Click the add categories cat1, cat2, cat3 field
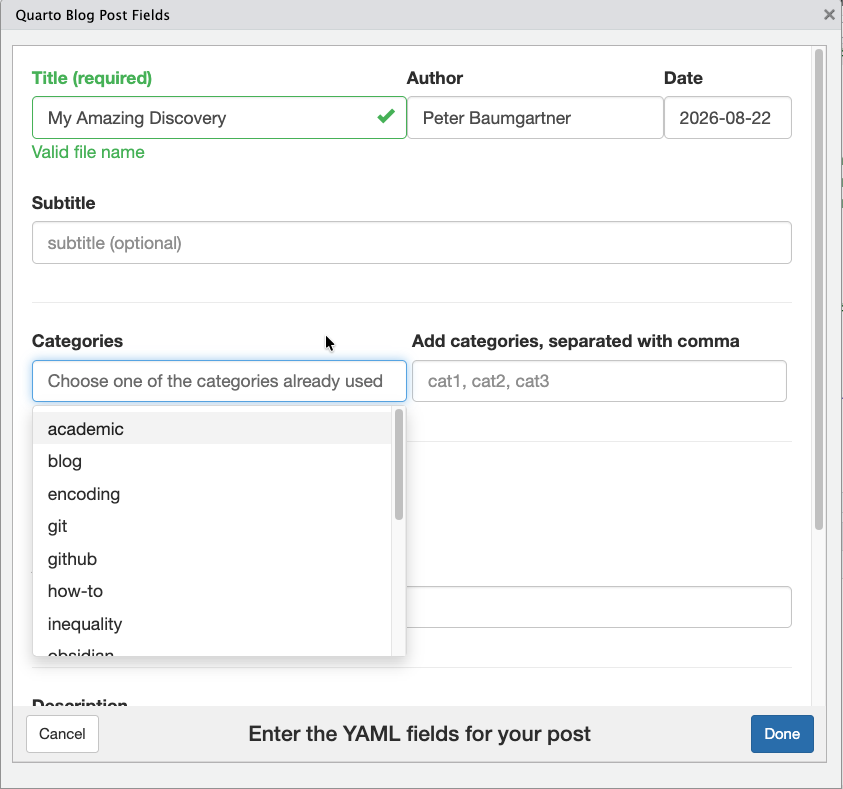 point(599,381)
